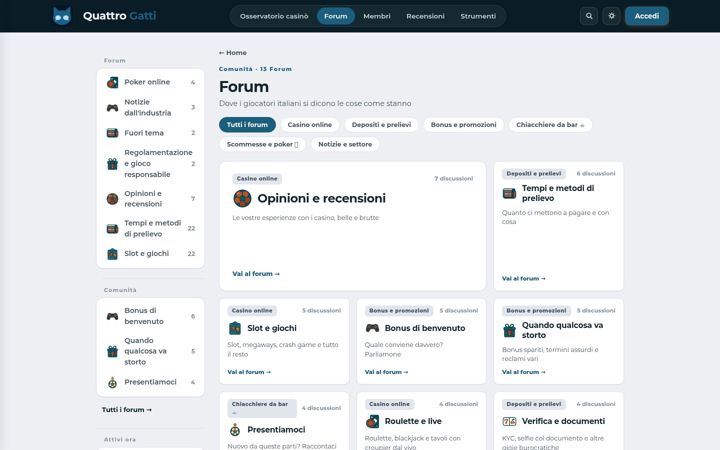720x450 pixels.
Task: Filter by Chiacchiere da bar chip
Action: click(x=550, y=125)
